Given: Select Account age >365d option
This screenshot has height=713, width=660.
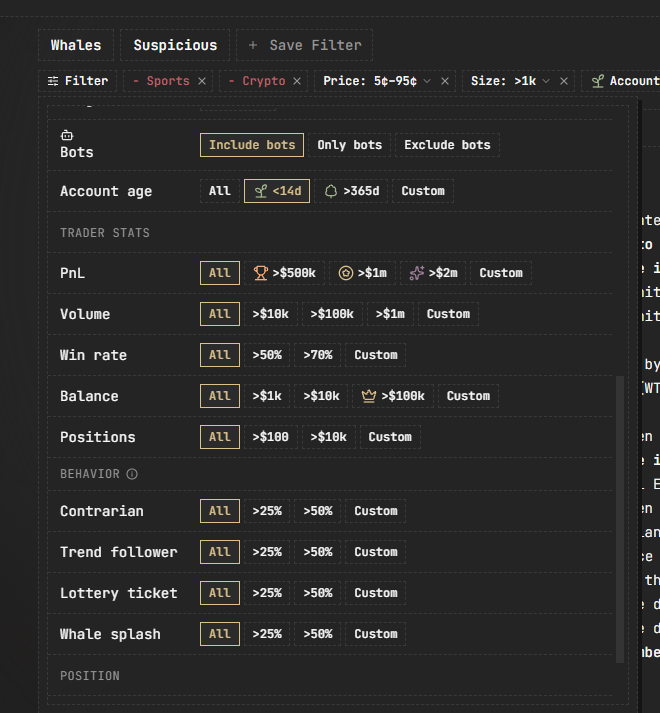Looking at the screenshot, I should [x=351, y=191].
